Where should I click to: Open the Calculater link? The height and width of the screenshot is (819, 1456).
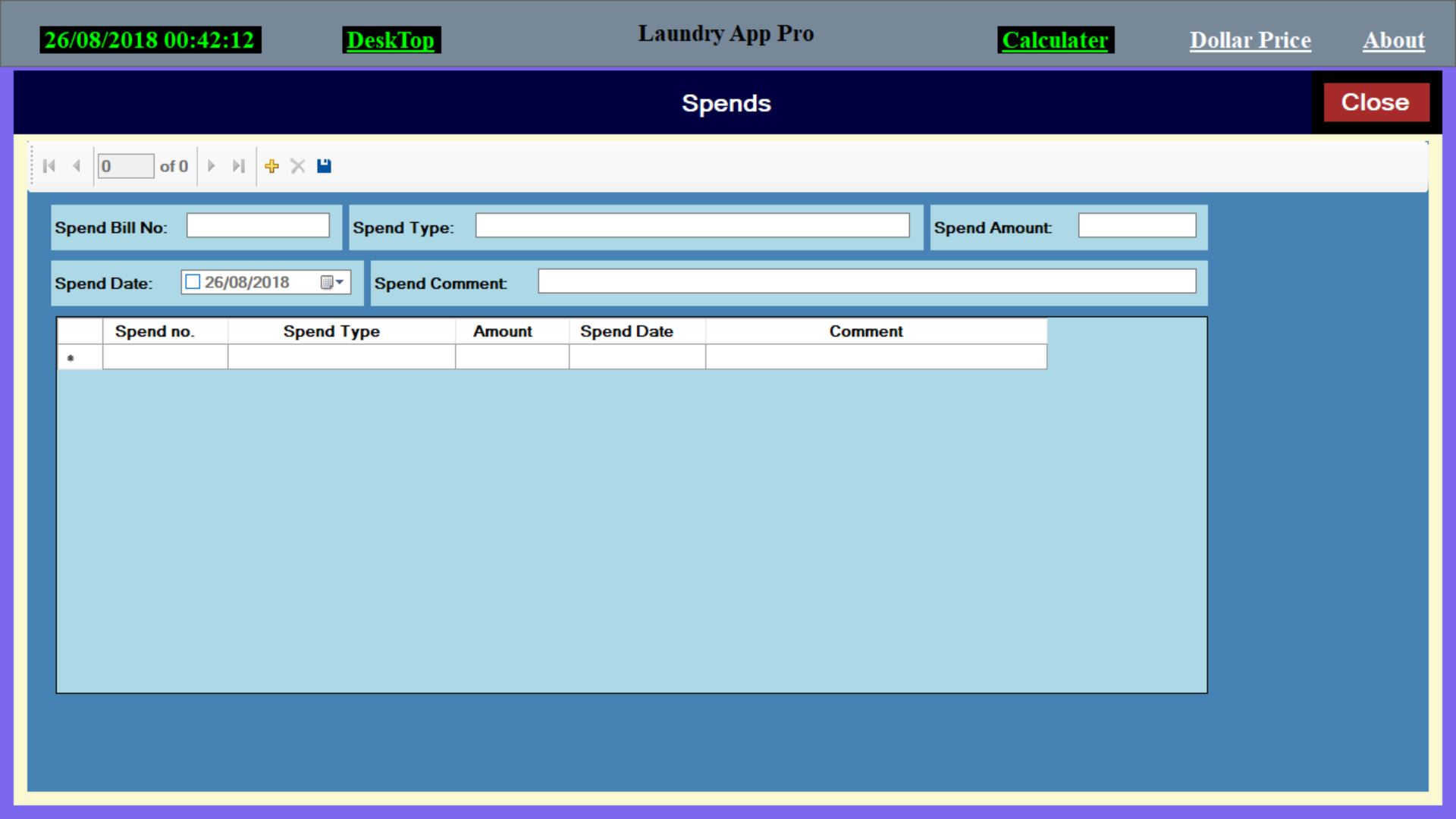coord(1056,40)
